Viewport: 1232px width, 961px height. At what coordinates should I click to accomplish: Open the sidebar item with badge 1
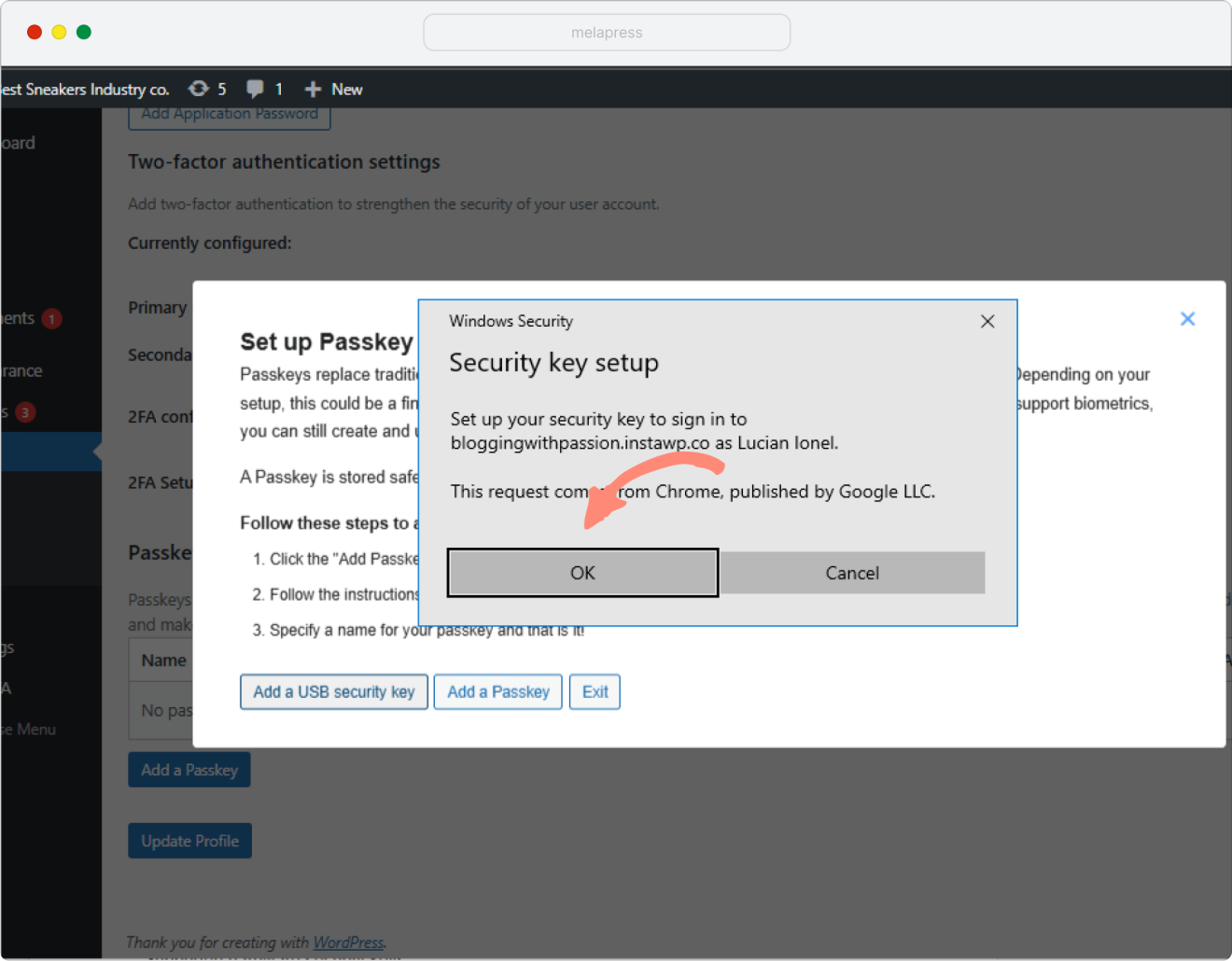pyautogui.click(x=33, y=319)
